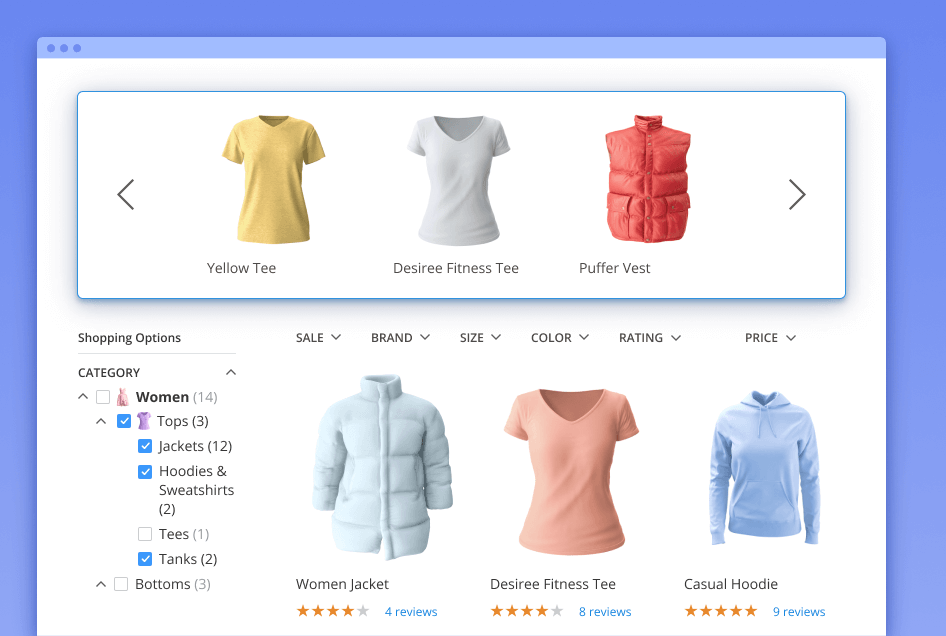Click the right carousel arrow
The width and height of the screenshot is (946, 636).
pos(797,194)
